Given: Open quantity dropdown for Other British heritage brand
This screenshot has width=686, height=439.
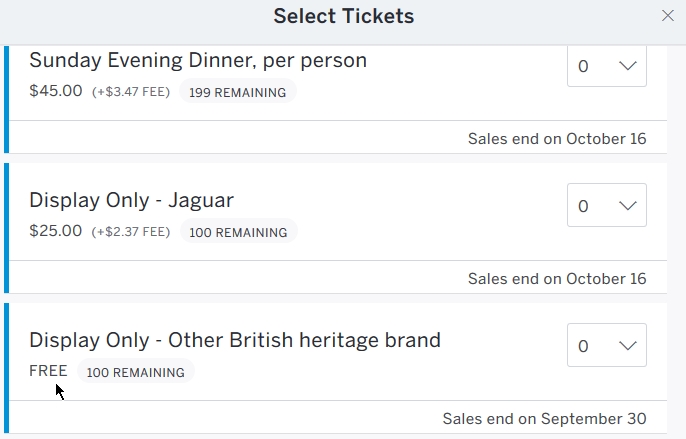Looking at the screenshot, I should point(607,346).
